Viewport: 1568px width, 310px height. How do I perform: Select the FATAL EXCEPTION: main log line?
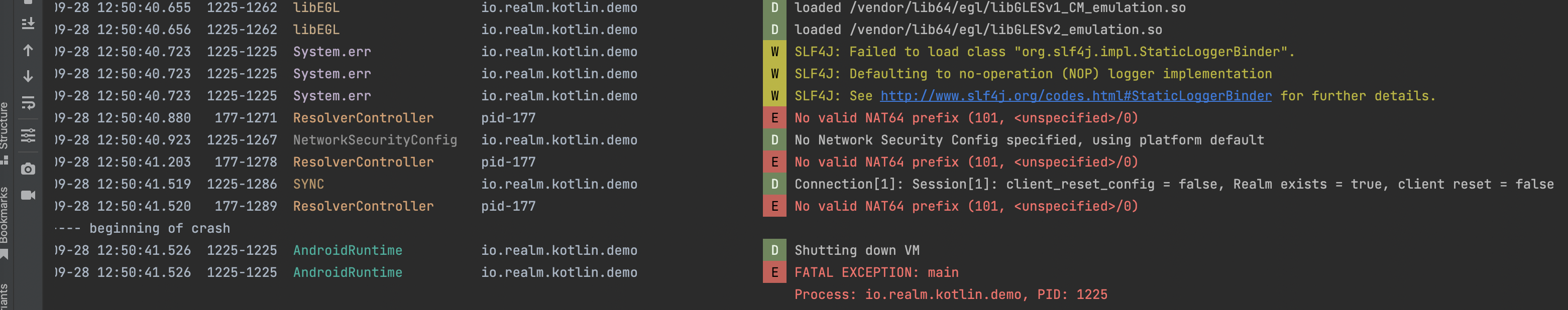pyautogui.click(x=876, y=272)
